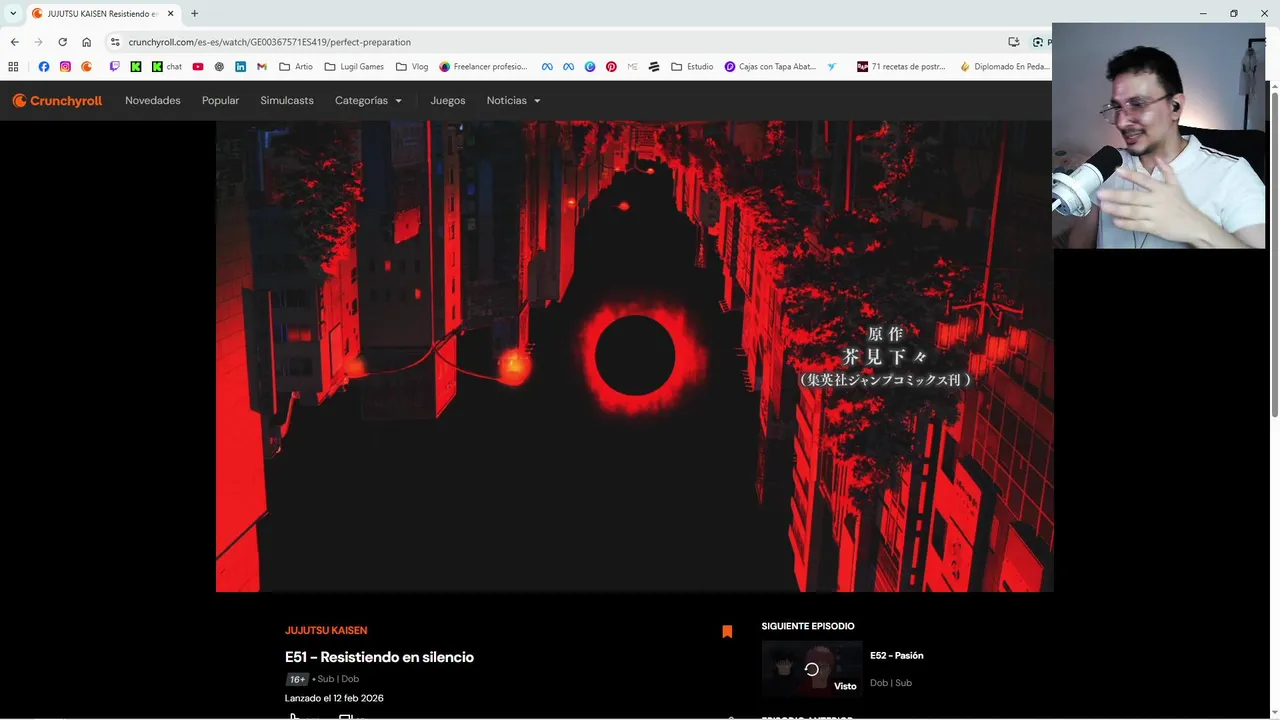Open the Gmail bookmark icon
This screenshot has height=720, width=1280.
point(262,67)
